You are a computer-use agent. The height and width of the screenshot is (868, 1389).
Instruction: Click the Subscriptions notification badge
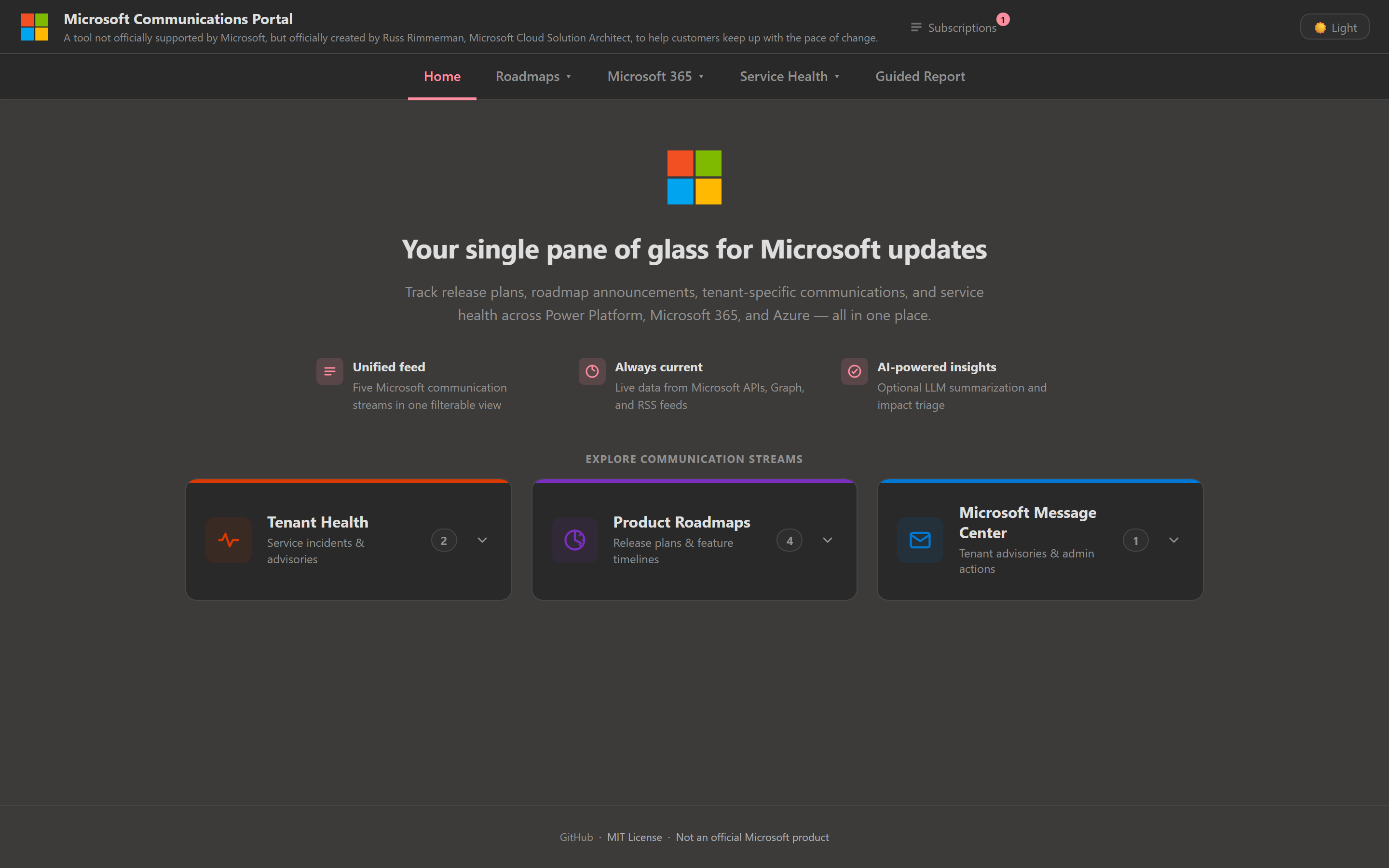click(1003, 19)
